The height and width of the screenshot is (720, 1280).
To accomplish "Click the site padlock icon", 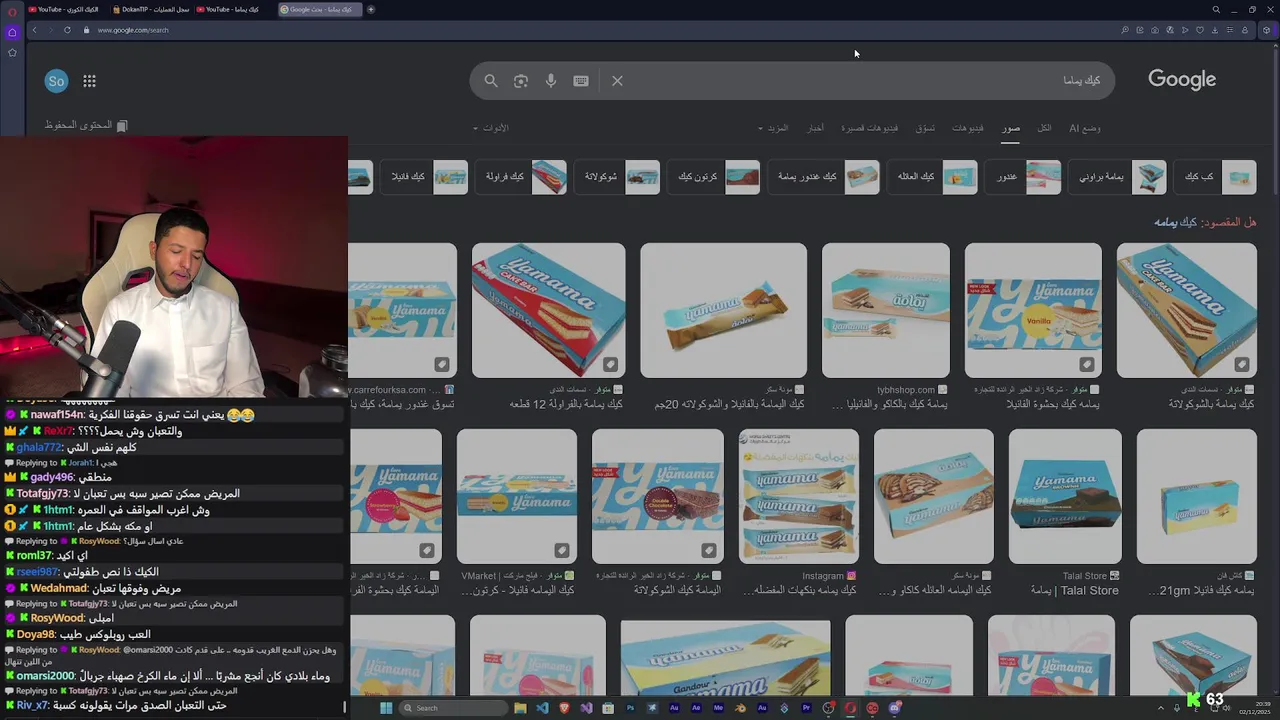I will click(x=86, y=30).
